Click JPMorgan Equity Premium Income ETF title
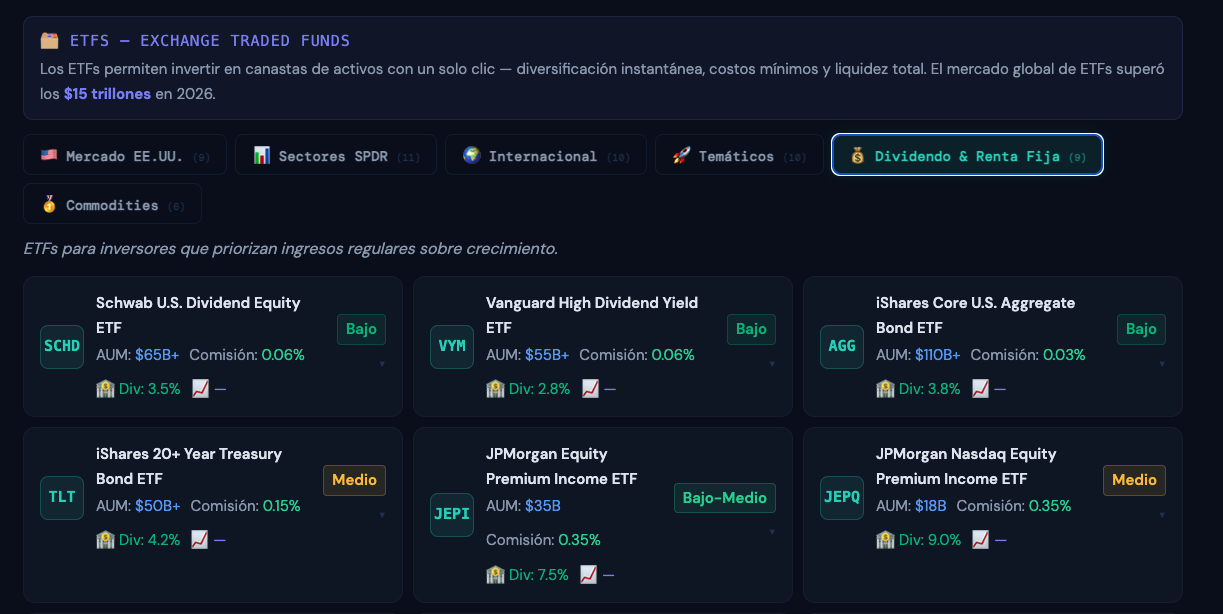This screenshot has height=614, width=1223. click(x=561, y=466)
